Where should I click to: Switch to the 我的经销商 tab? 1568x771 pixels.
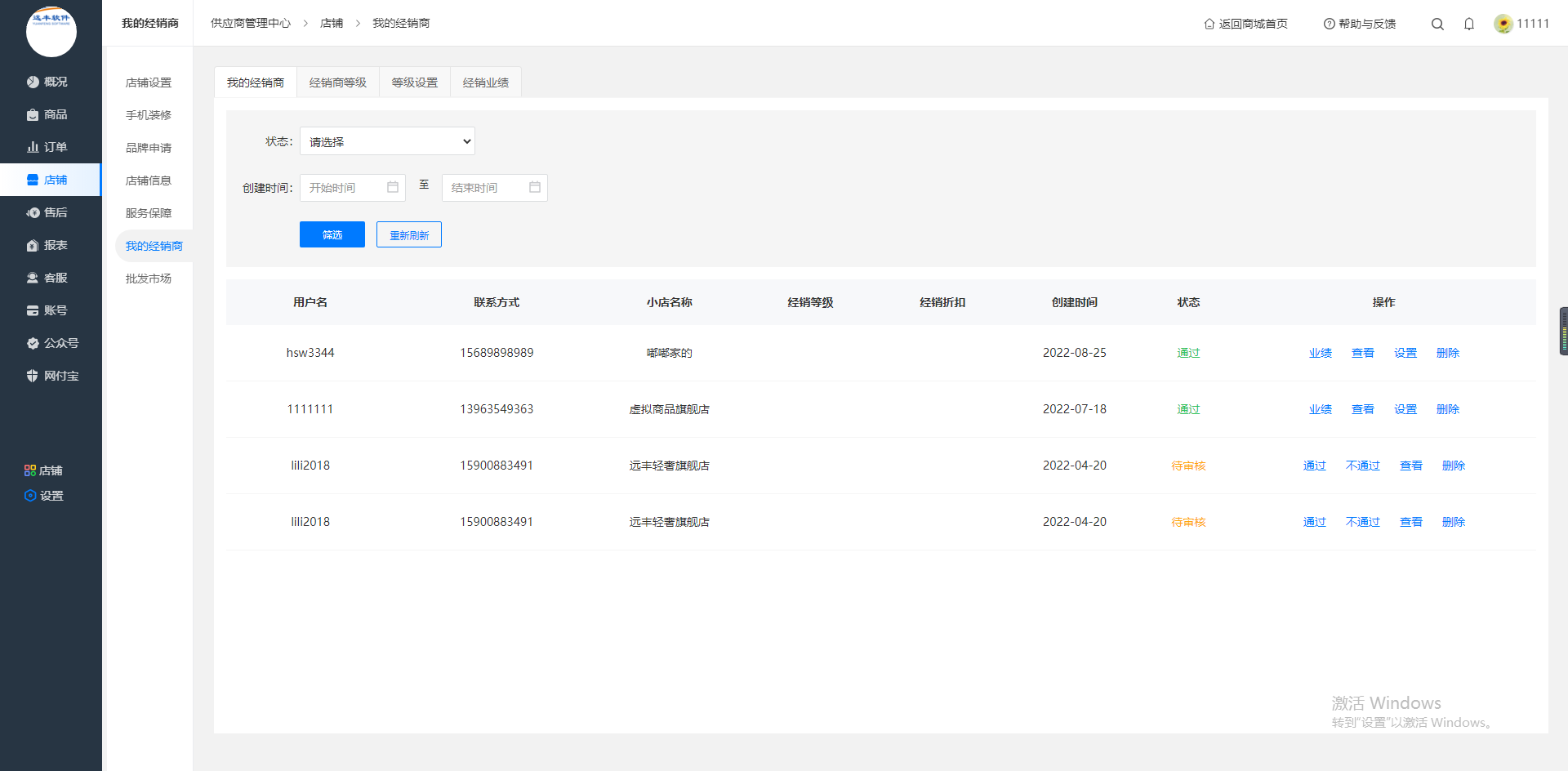[x=256, y=82]
